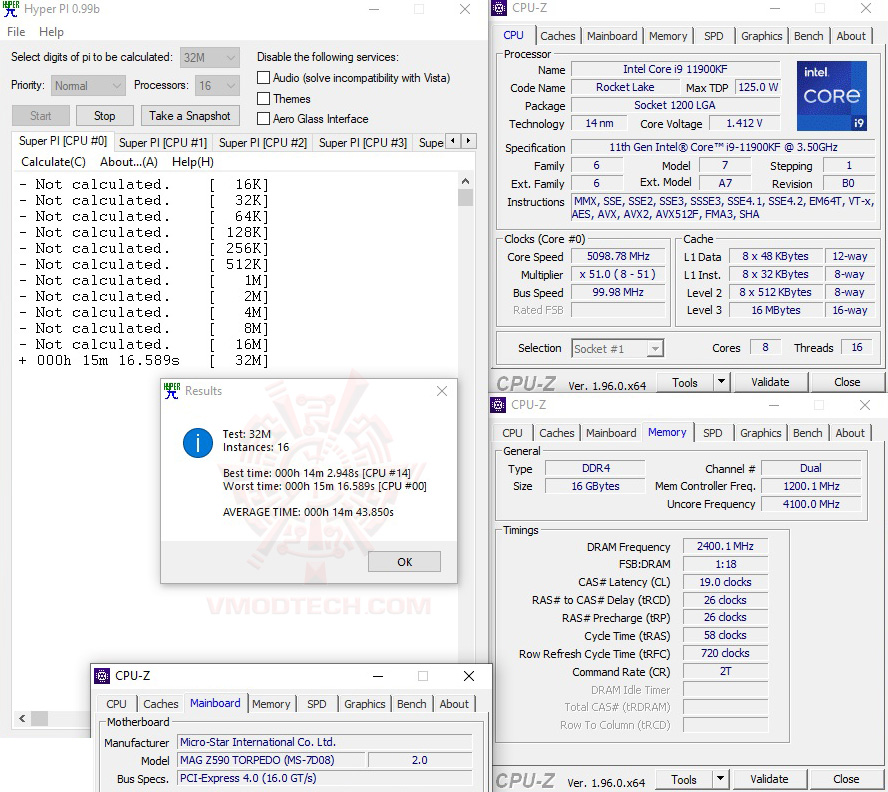Click the CPU-Z icon on the Memory window

coord(497,406)
